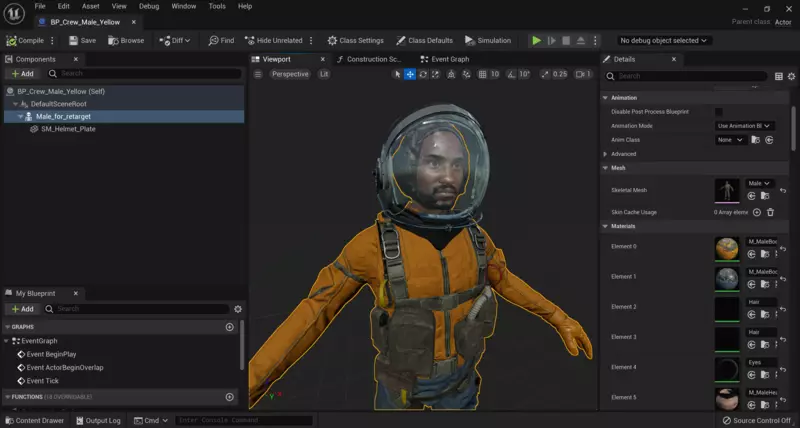Image resolution: width=800 pixels, height=428 pixels.
Task: Click the plus icon beside GRAPHS section
Action: [x=230, y=327]
